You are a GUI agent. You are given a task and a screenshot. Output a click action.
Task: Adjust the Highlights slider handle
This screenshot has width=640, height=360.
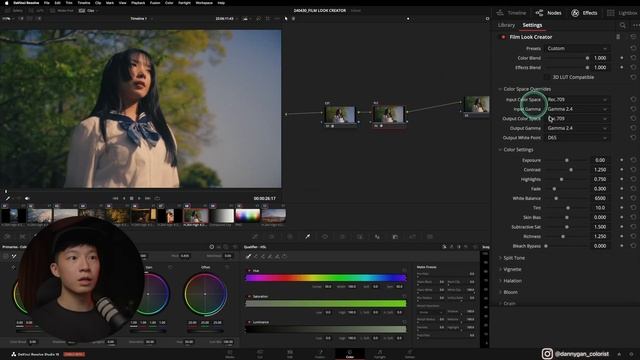[x=562, y=179]
